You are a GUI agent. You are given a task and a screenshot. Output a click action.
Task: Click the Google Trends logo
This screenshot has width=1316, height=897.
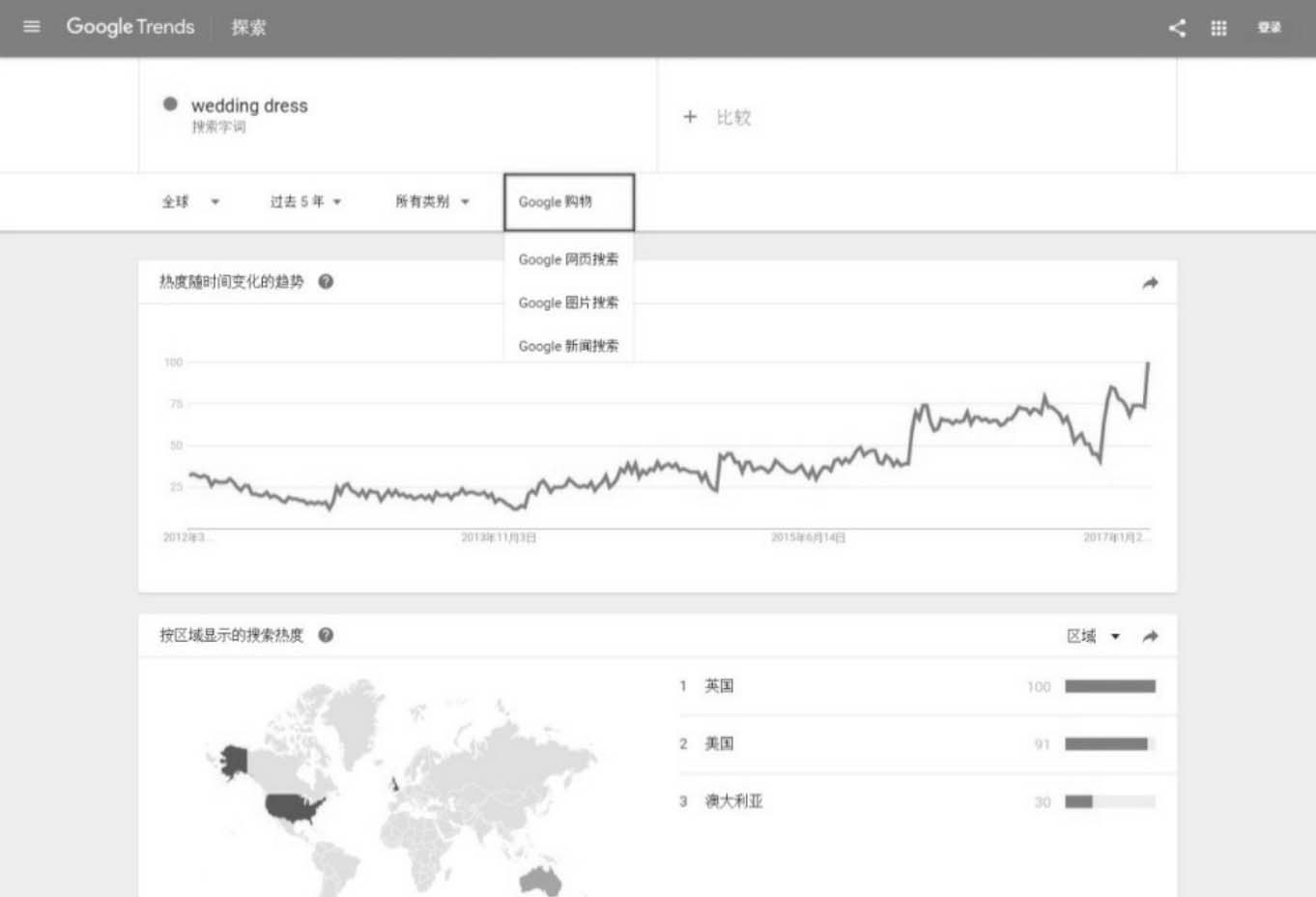point(130,27)
